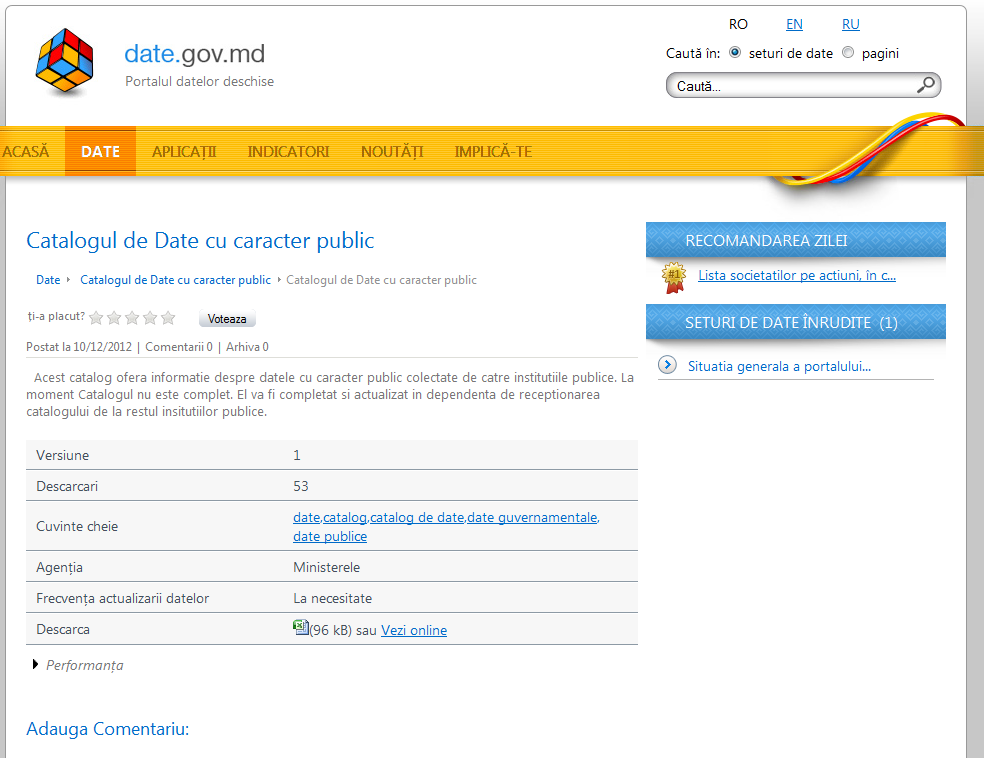984x758 pixels.
Task: Rate with the fifth star
Action: [x=168, y=318]
